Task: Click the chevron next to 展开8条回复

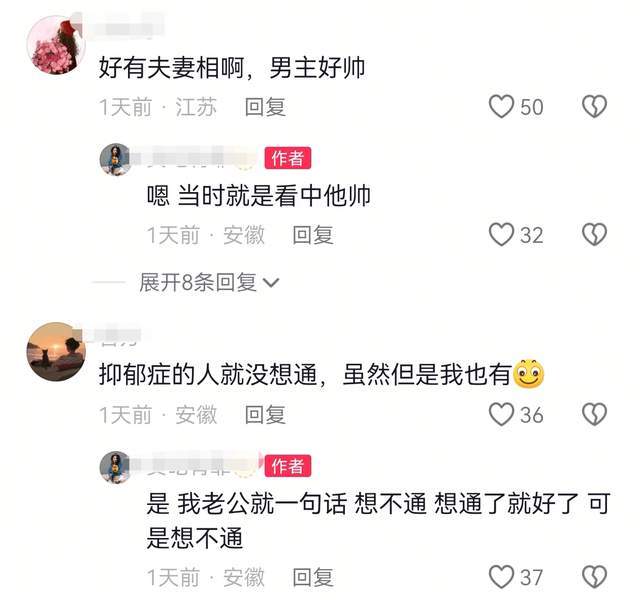Action: click(271, 283)
